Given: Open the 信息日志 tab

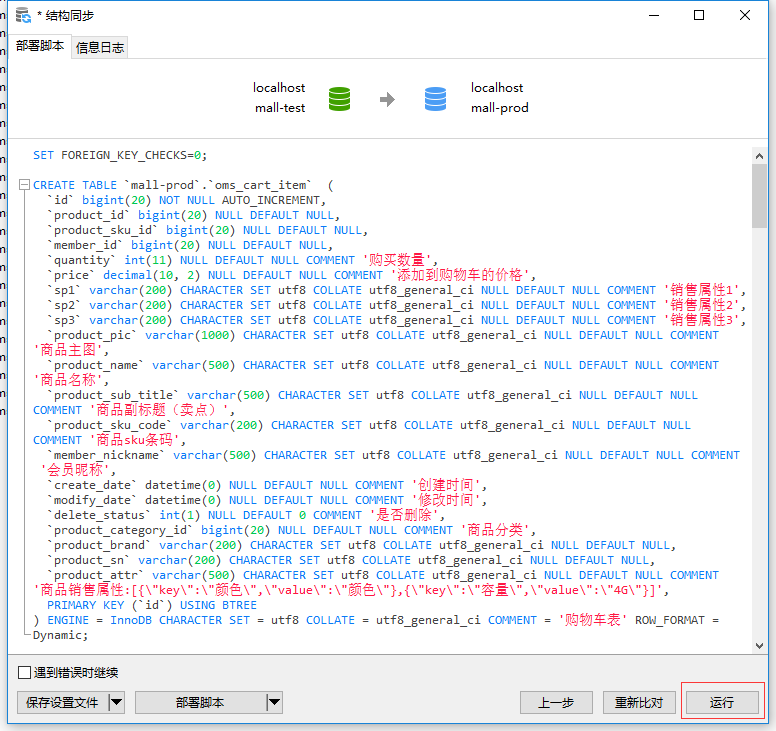Looking at the screenshot, I should pos(99,48).
